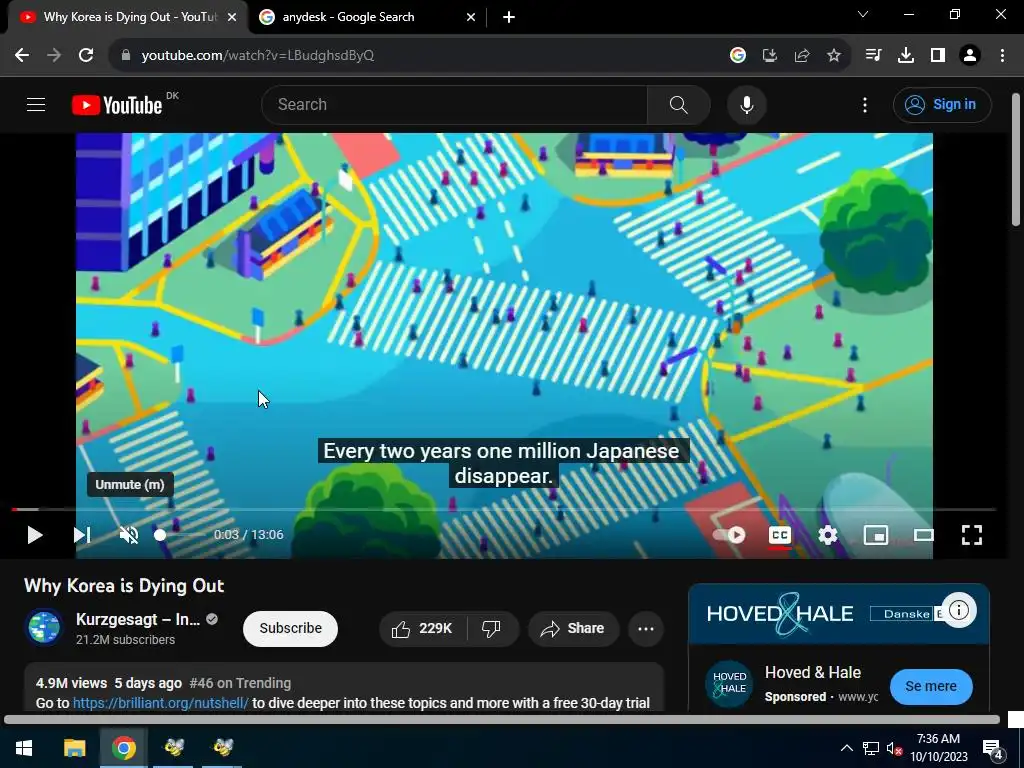Expand the tab search chevron
The image size is (1024, 768).
(x=863, y=14)
